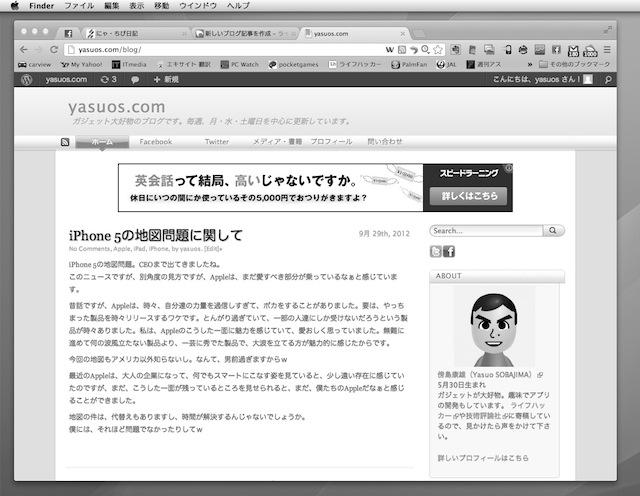Switch to the pinned Facebook tab

pyautogui.click(x=68, y=33)
